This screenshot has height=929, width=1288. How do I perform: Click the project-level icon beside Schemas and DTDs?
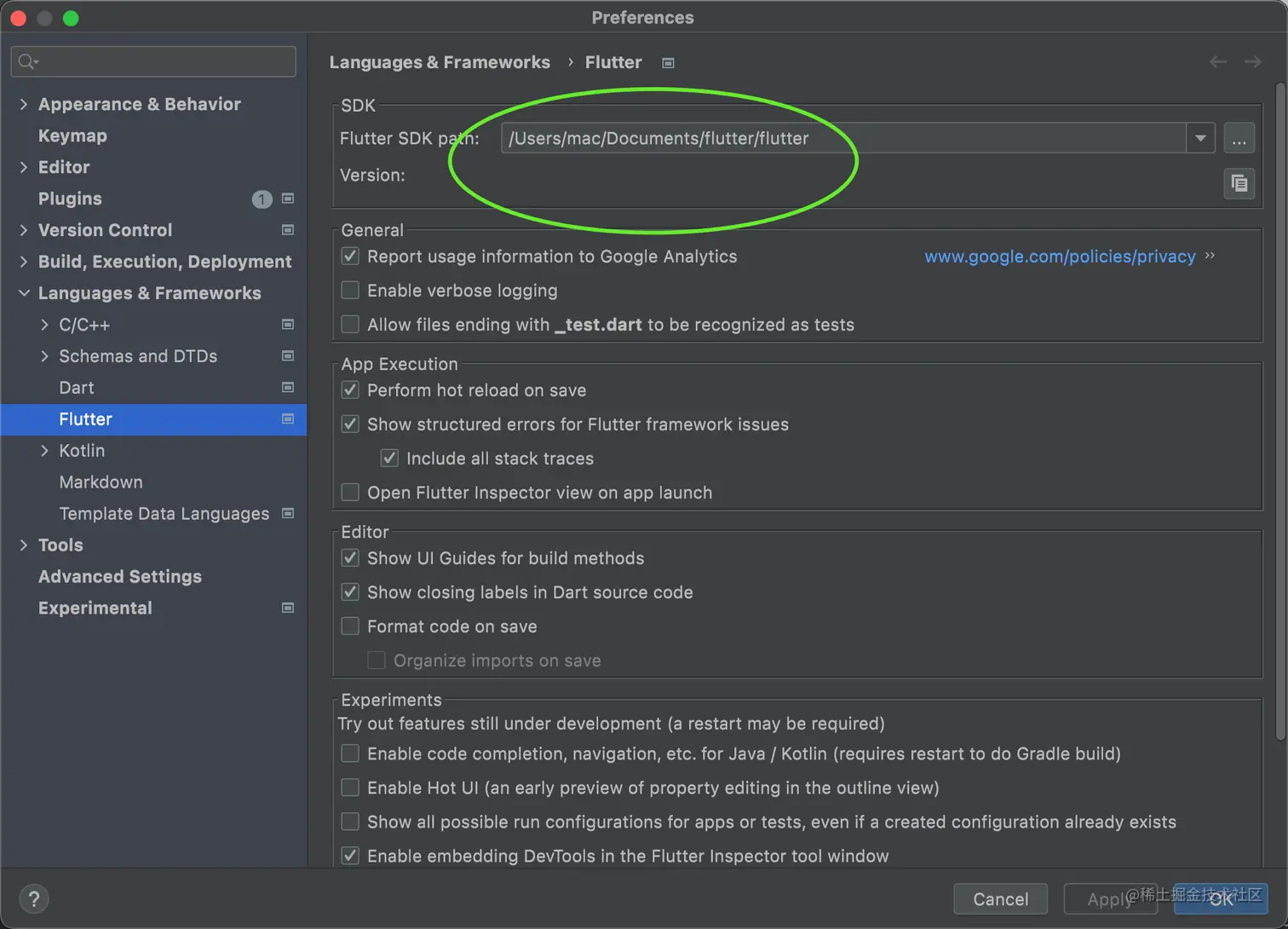coord(288,356)
